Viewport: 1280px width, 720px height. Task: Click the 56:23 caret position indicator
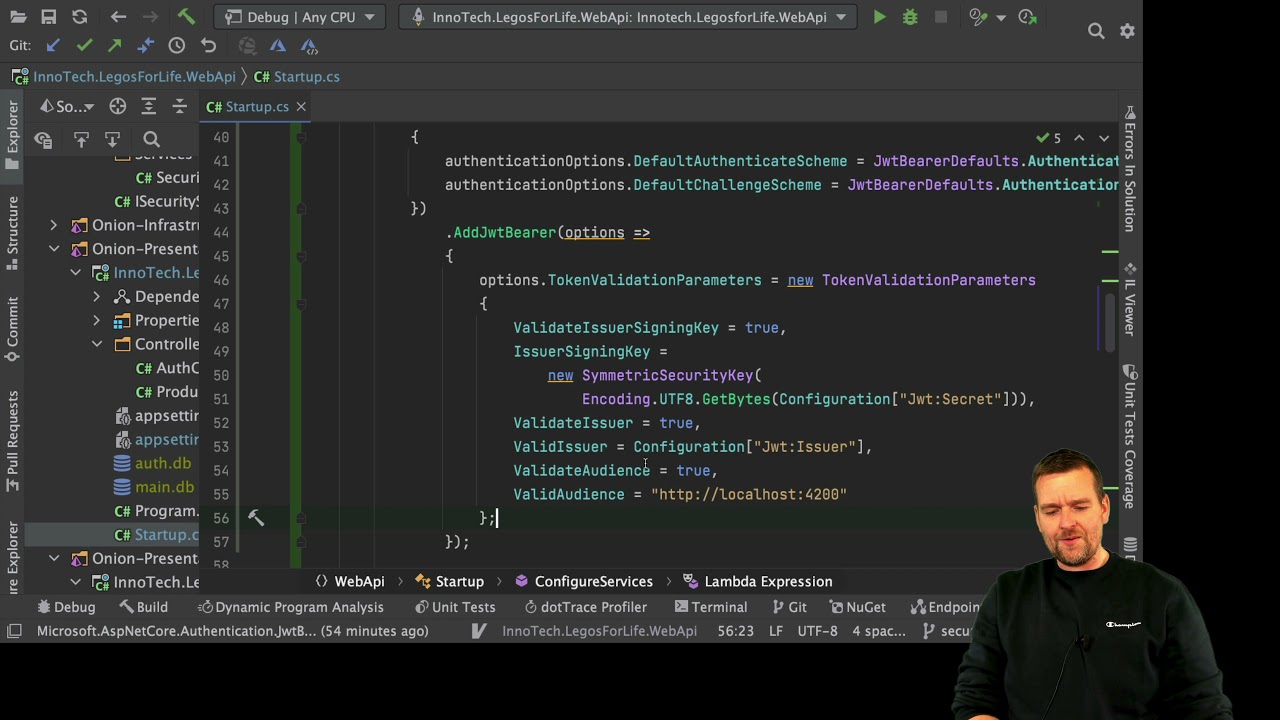[735, 631]
